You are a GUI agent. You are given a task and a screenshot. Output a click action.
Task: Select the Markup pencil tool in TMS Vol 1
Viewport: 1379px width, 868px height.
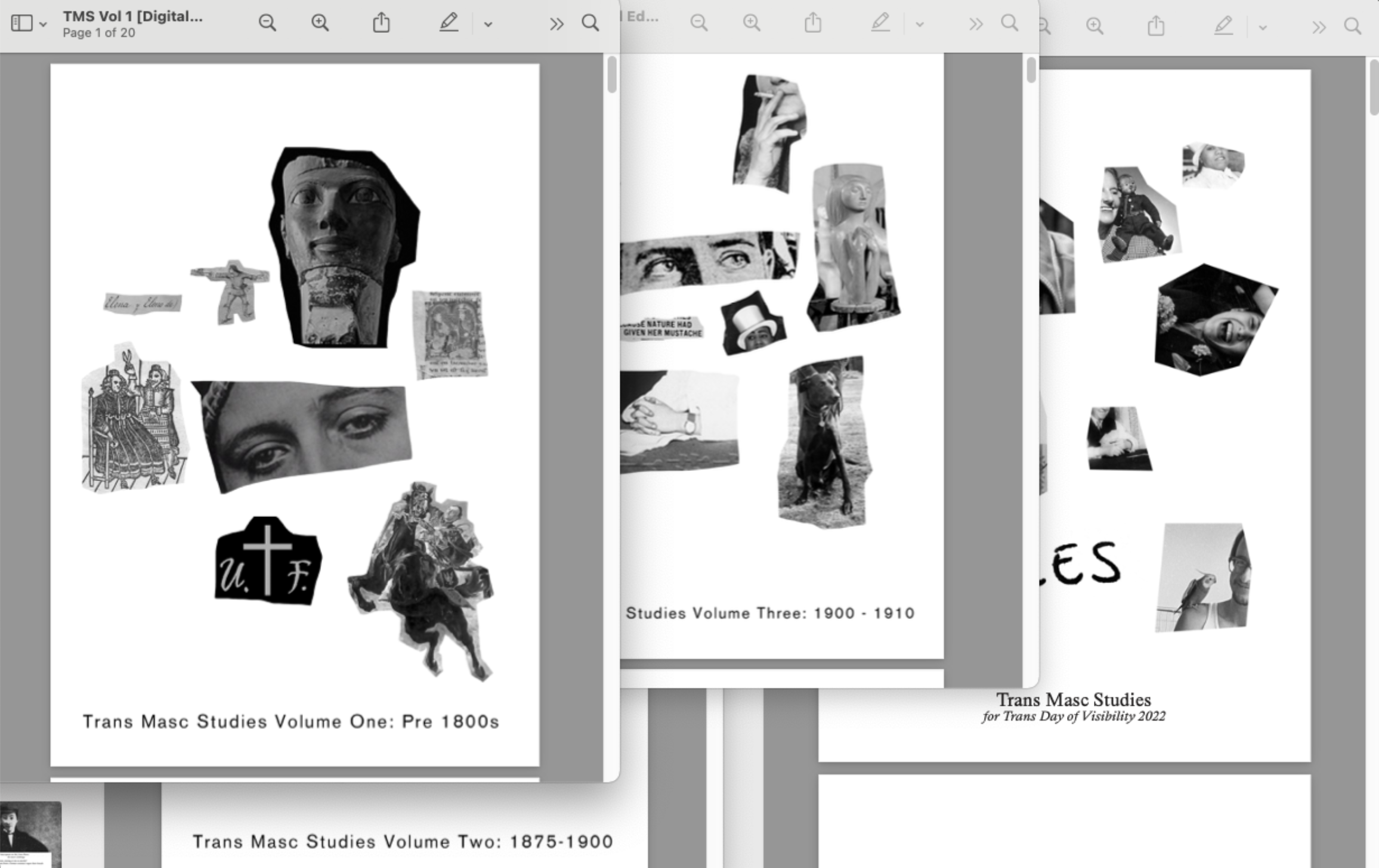[450, 23]
